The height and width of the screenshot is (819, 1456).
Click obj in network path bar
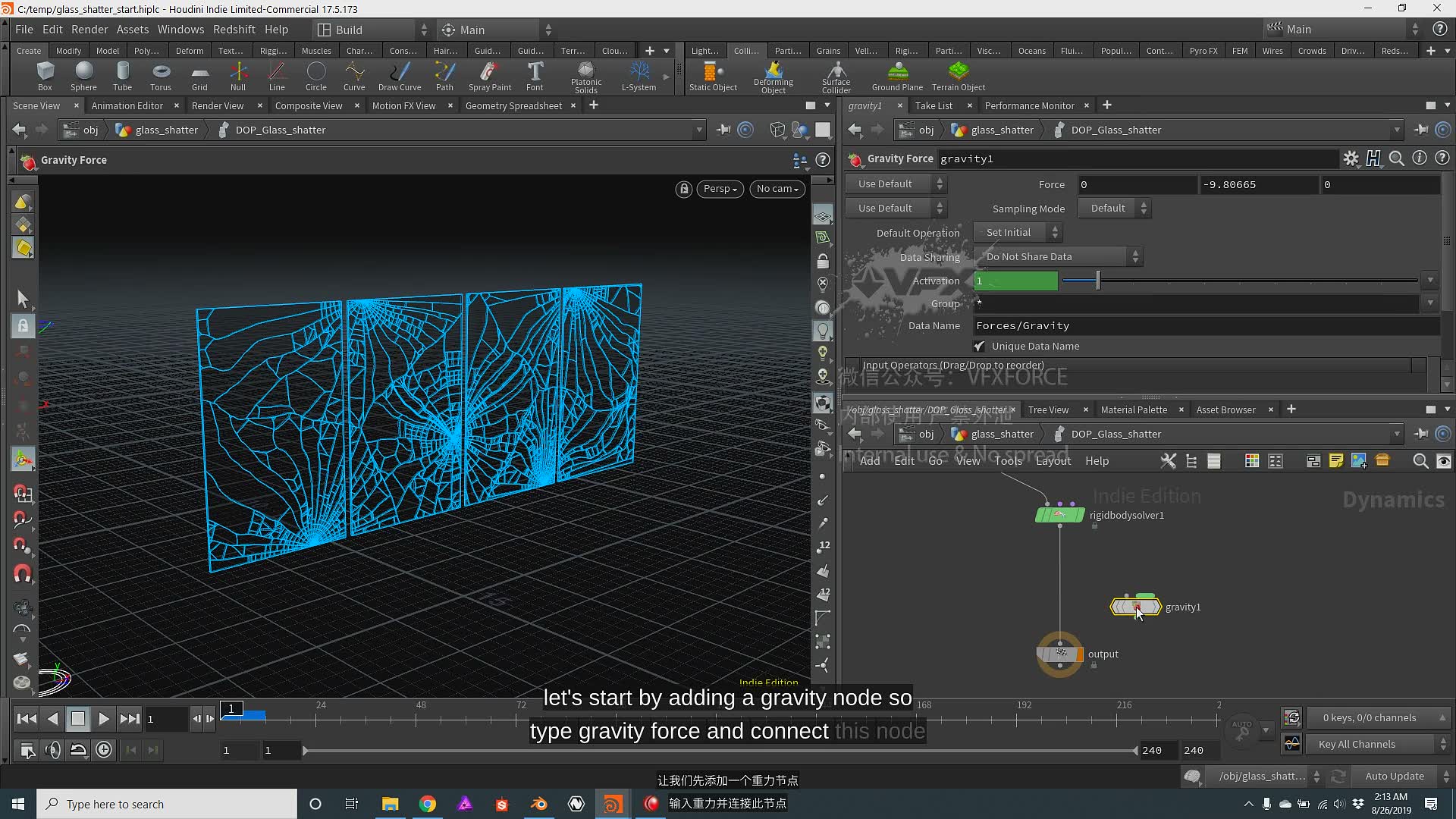point(926,434)
